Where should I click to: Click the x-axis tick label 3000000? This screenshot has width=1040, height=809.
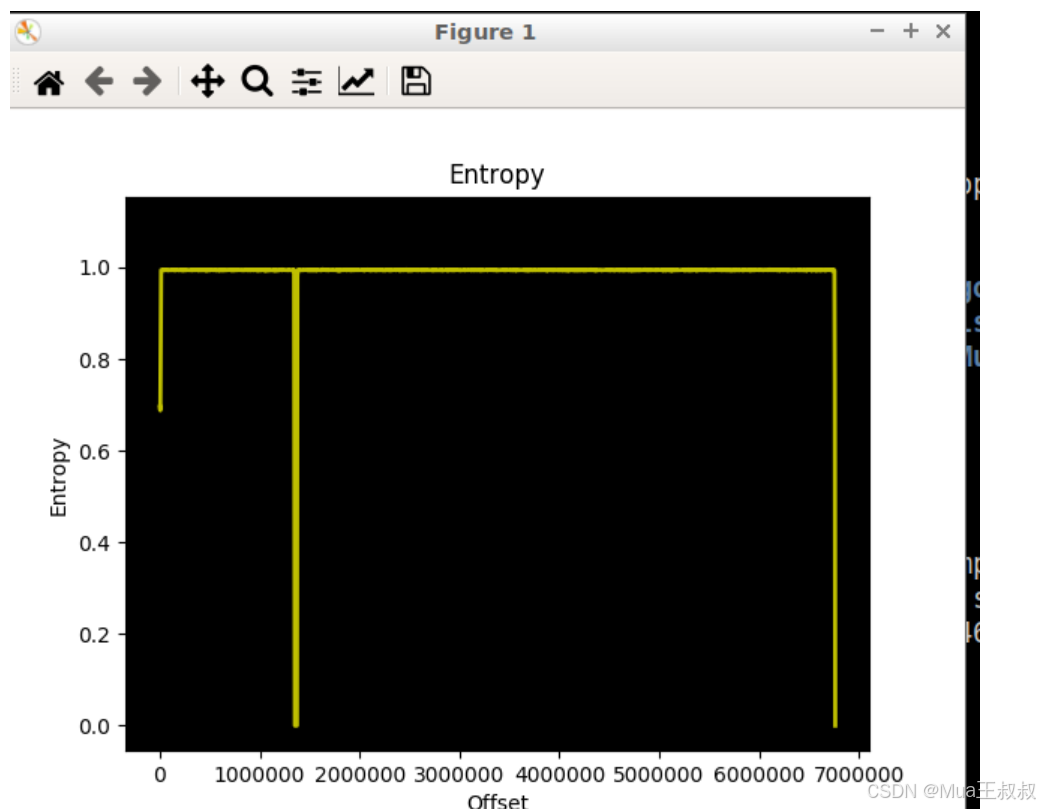tap(459, 775)
